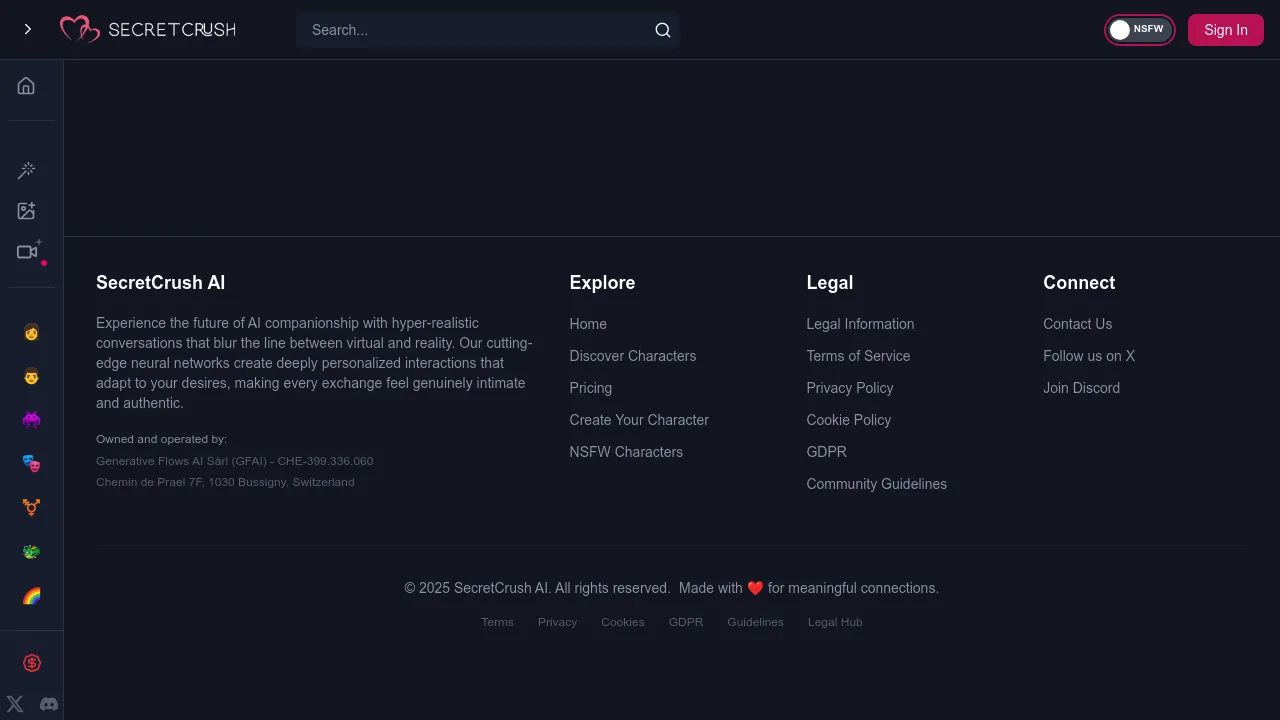The height and width of the screenshot is (720, 1280).
Task: Expand the sidebar with the chevron arrow
Action: coord(27,30)
